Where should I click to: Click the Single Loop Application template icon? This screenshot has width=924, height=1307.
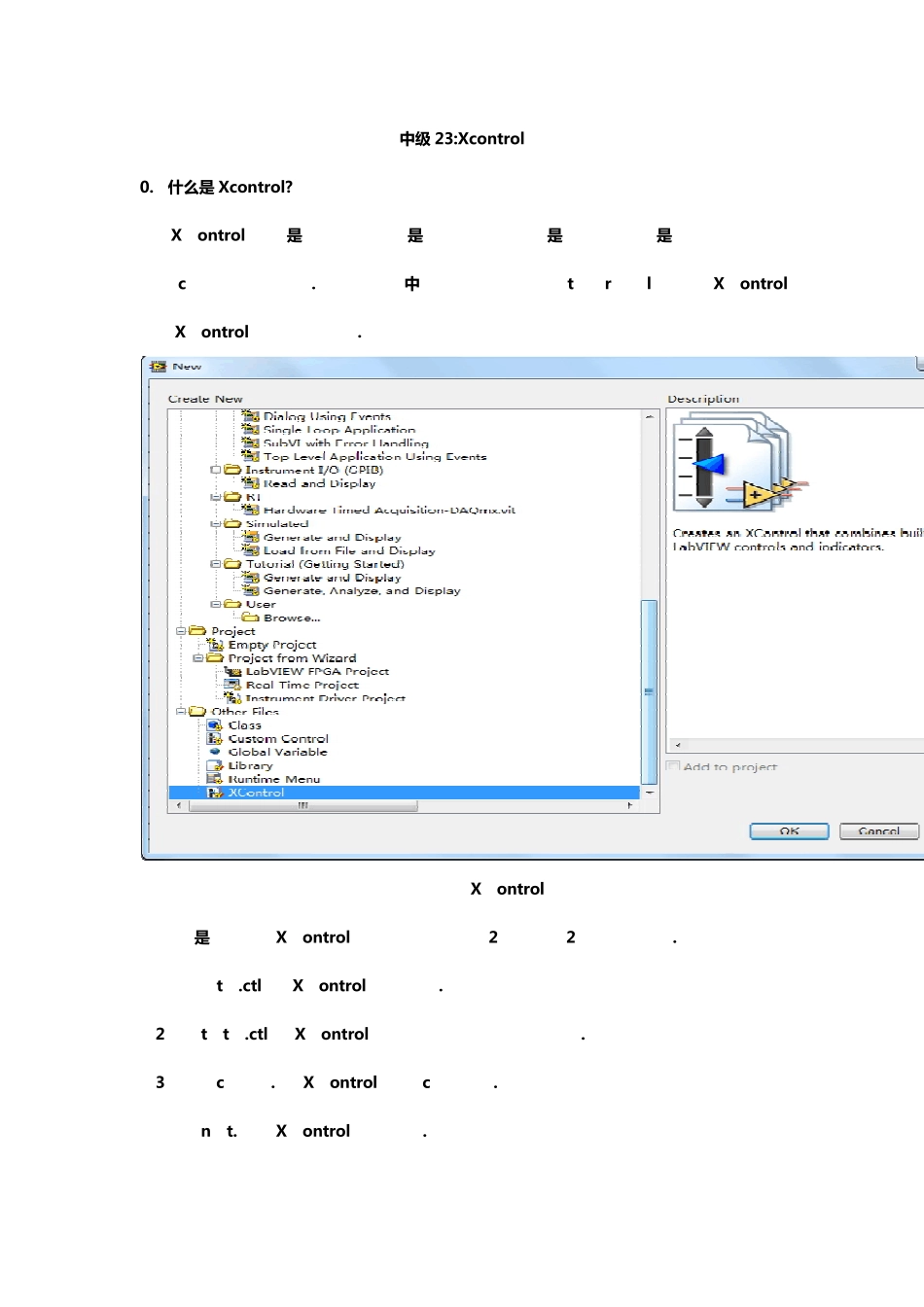tap(251, 429)
